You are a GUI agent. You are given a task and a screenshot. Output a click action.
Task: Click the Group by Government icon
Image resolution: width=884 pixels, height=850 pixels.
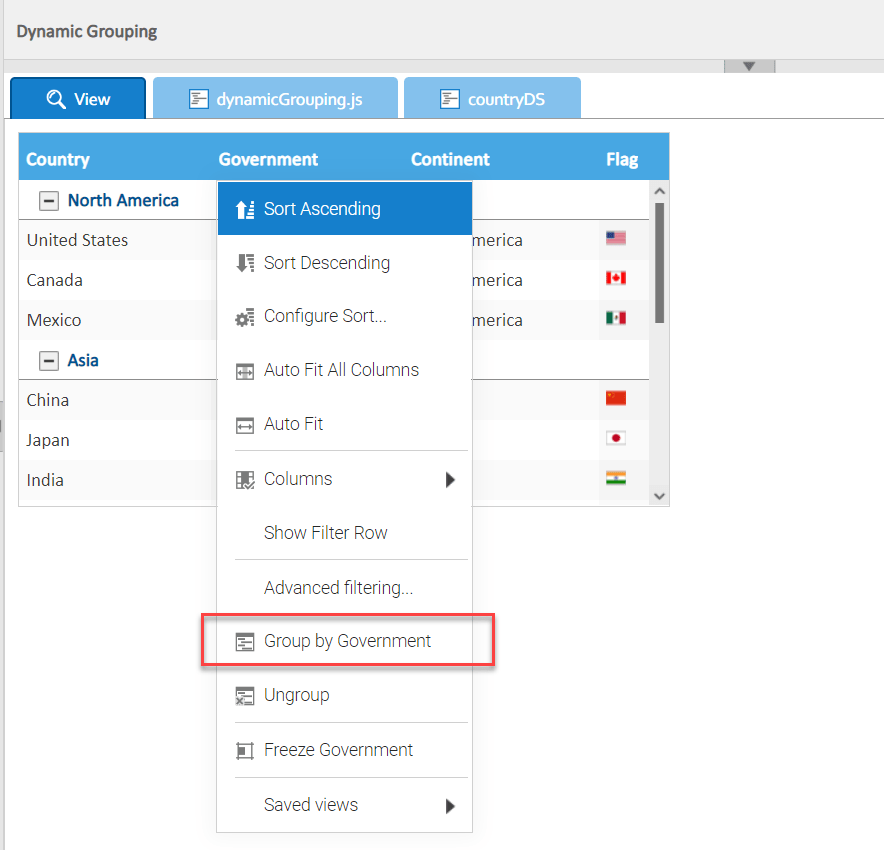pos(245,640)
